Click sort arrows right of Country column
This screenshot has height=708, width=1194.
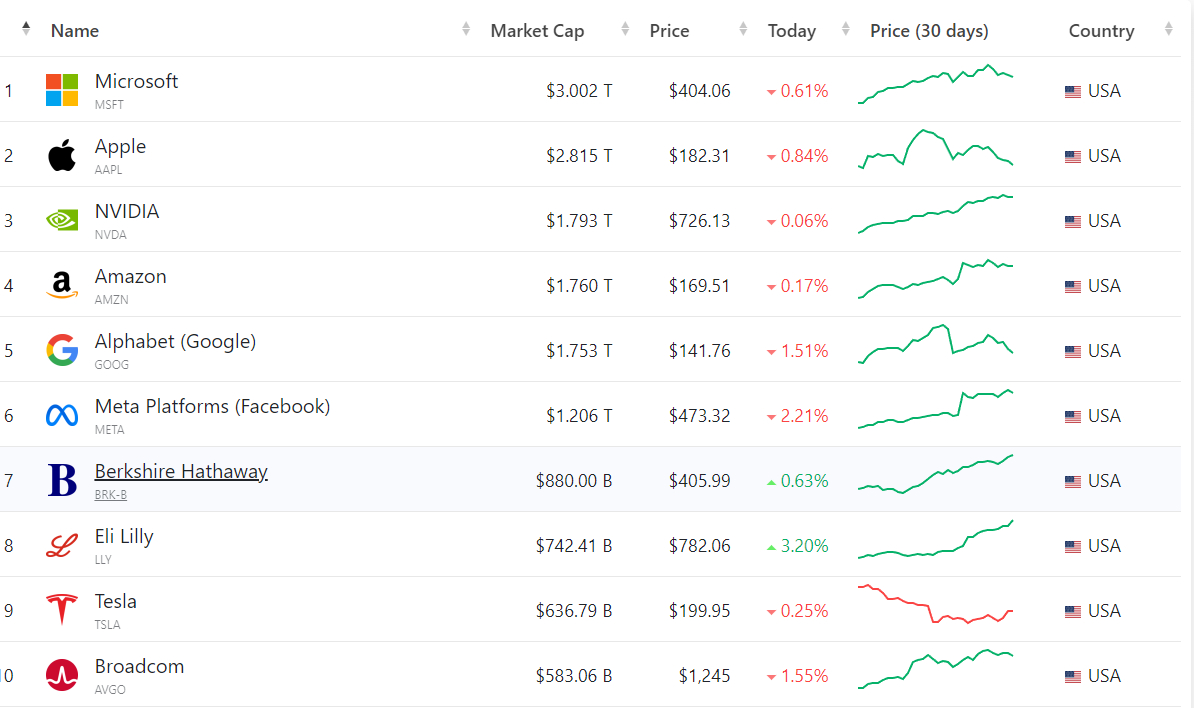pos(1169,29)
